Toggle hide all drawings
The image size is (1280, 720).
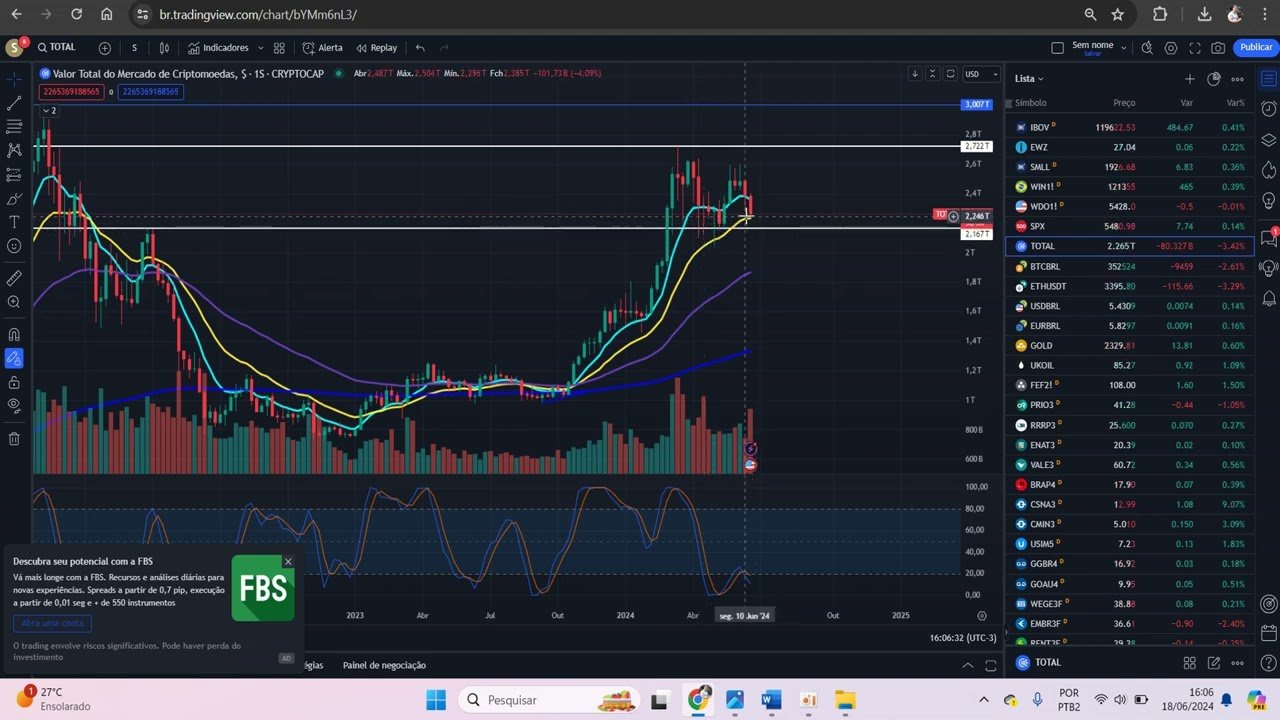pyautogui.click(x=14, y=406)
